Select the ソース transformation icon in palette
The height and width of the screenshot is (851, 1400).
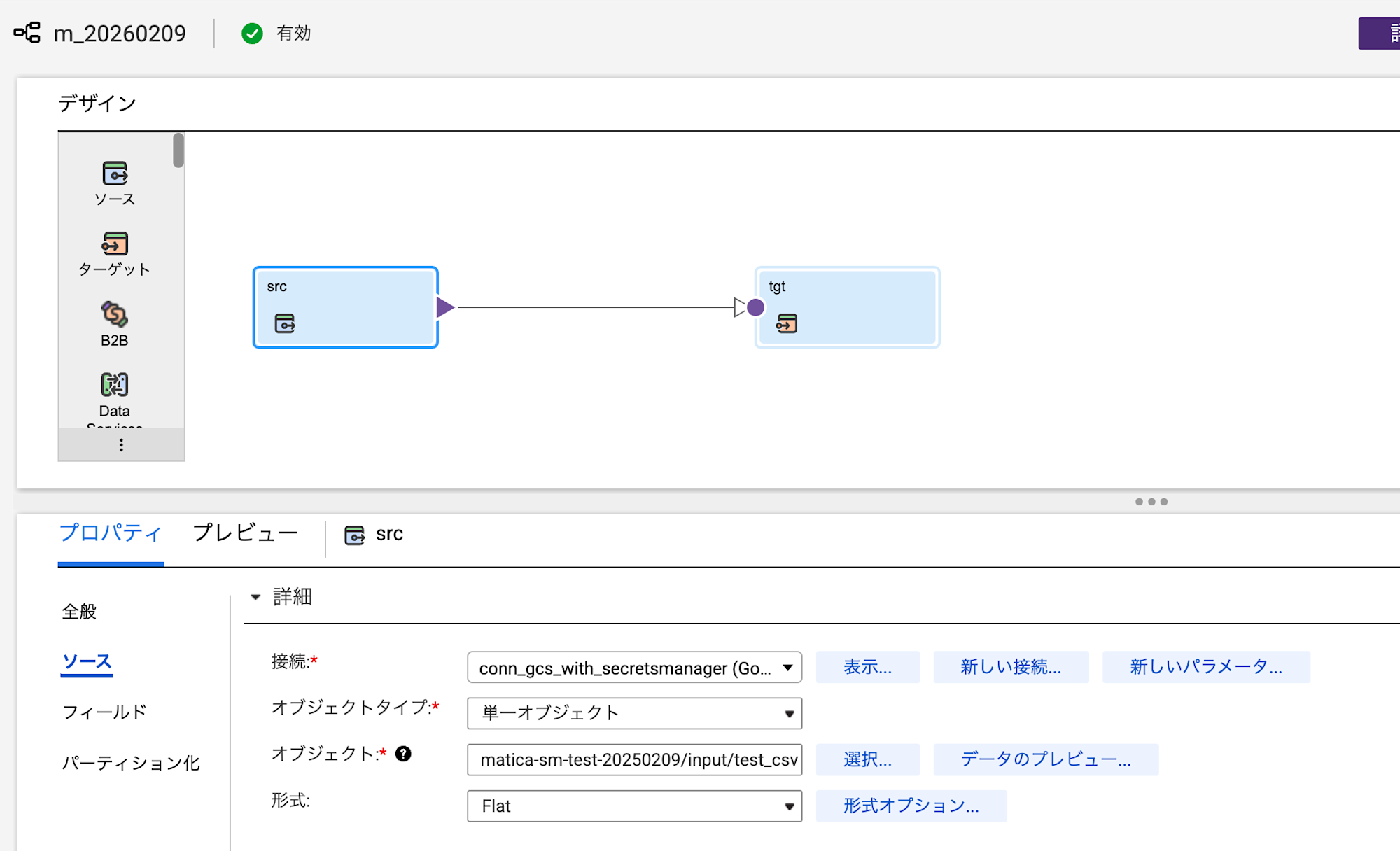pyautogui.click(x=115, y=174)
